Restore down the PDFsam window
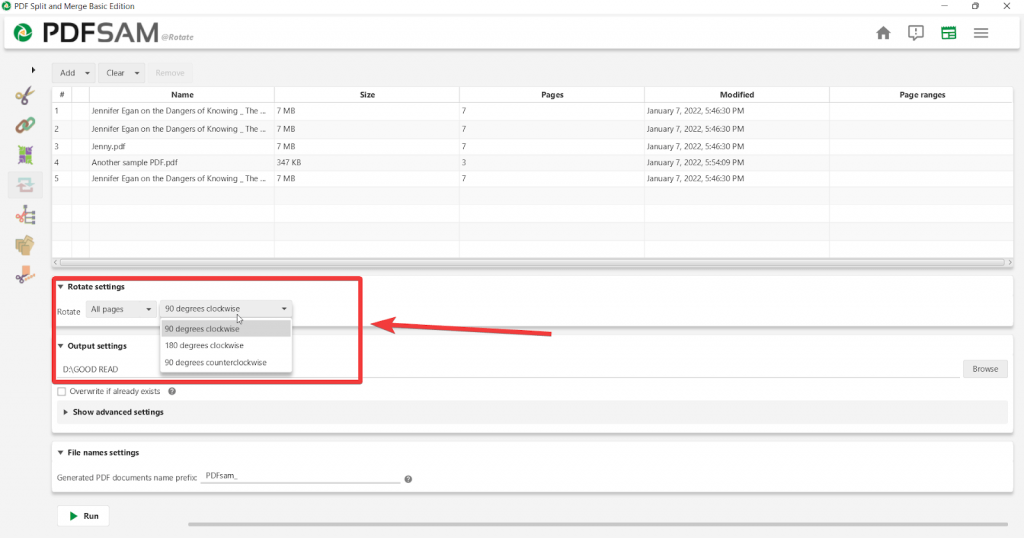The height and width of the screenshot is (538, 1024). (x=975, y=6)
